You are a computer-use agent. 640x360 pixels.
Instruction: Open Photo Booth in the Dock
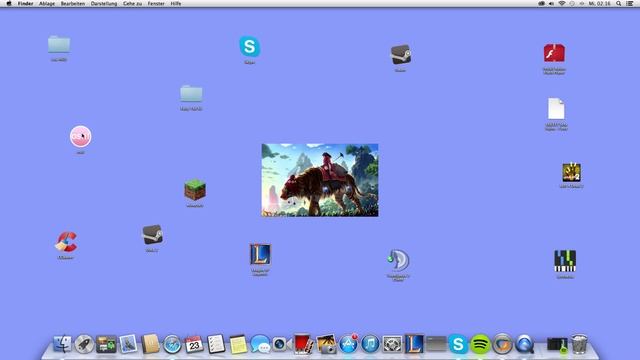(x=304, y=344)
